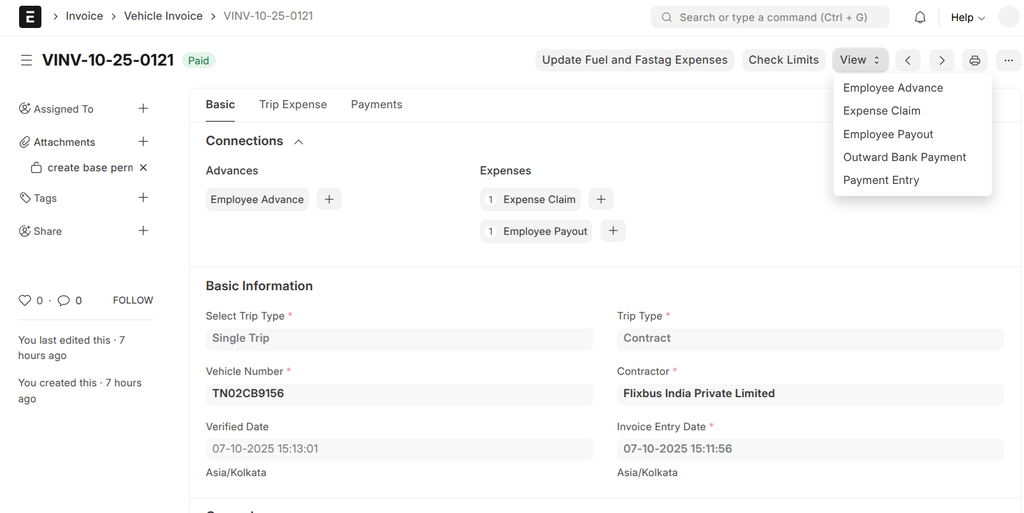Close the View dropdown button
The width and height of the screenshot is (1024, 513).
860,60
